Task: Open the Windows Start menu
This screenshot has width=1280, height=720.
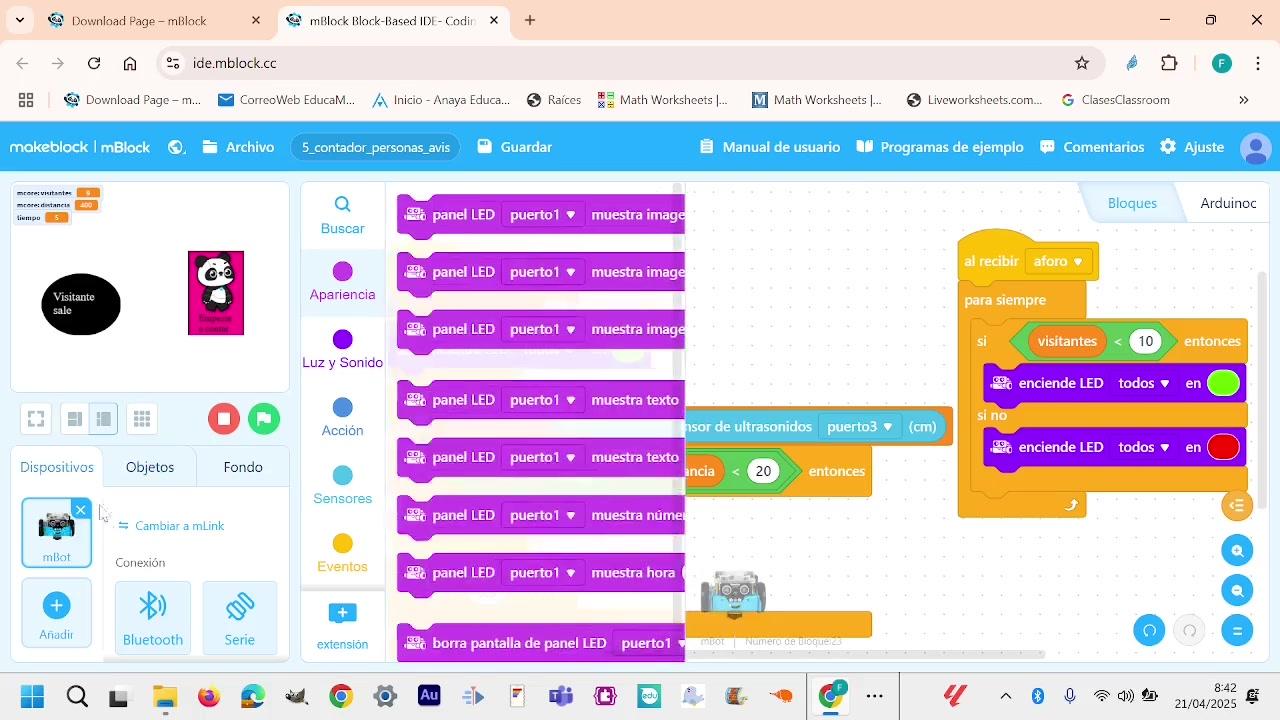Action: (33, 696)
